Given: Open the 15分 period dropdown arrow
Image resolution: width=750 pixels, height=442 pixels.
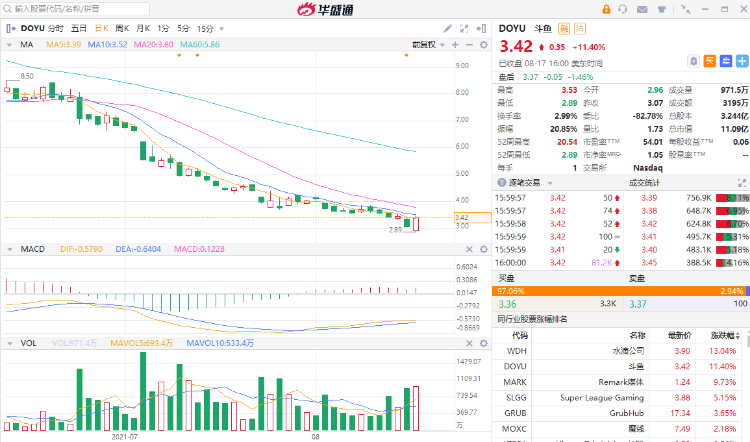Looking at the screenshot, I should 221,29.
